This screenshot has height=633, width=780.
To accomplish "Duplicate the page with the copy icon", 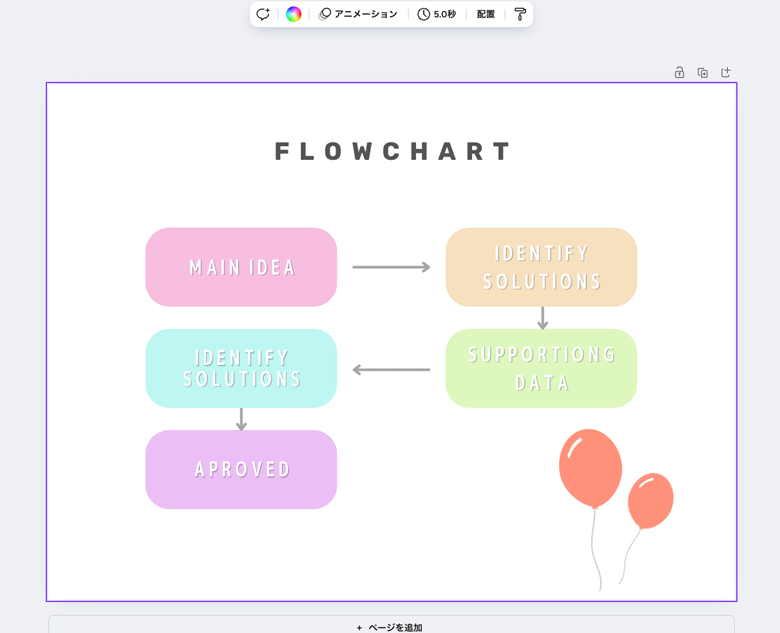I will (x=702, y=73).
